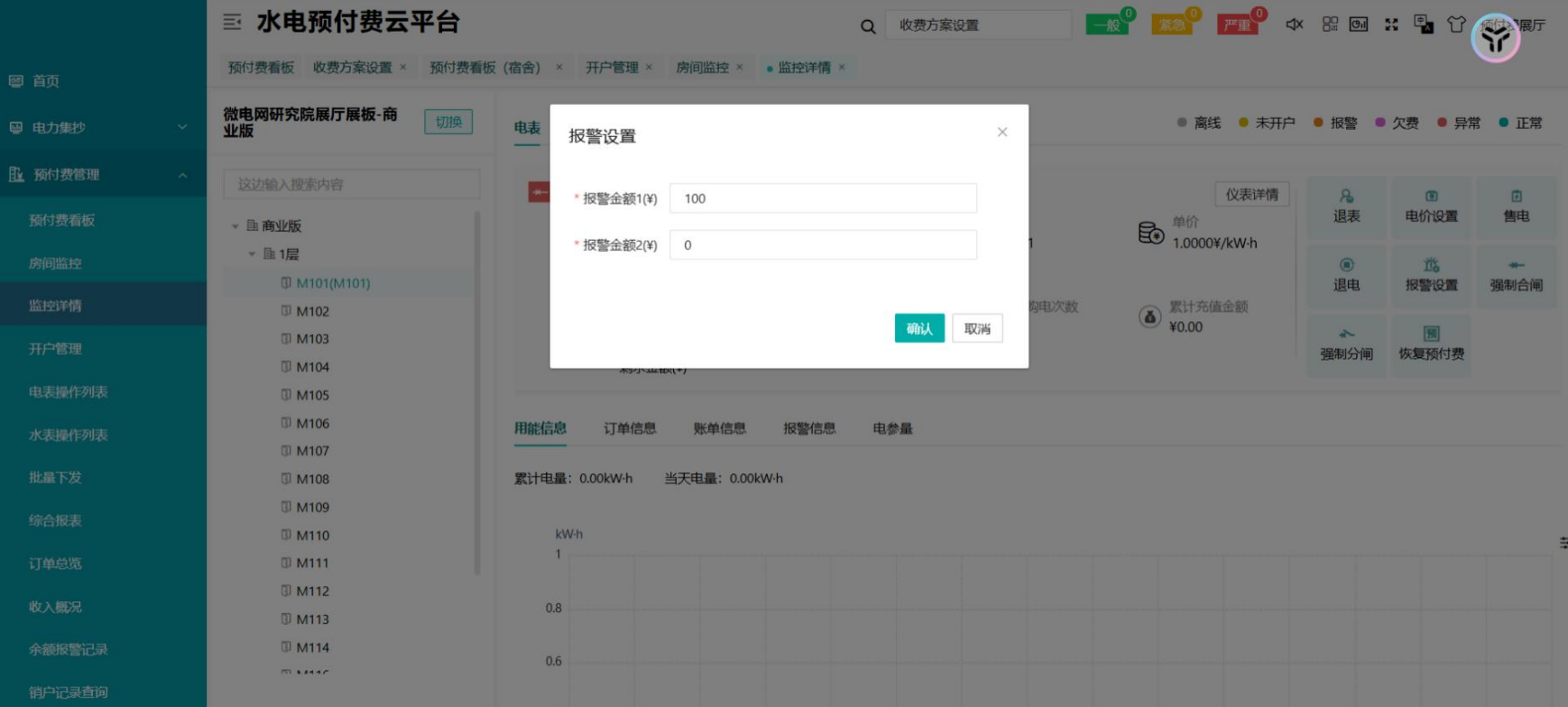Image resolution: width=1568 pixels, height=707 pixels.
Task: Collapse the 1层 tree node
Action: point(252,254)
